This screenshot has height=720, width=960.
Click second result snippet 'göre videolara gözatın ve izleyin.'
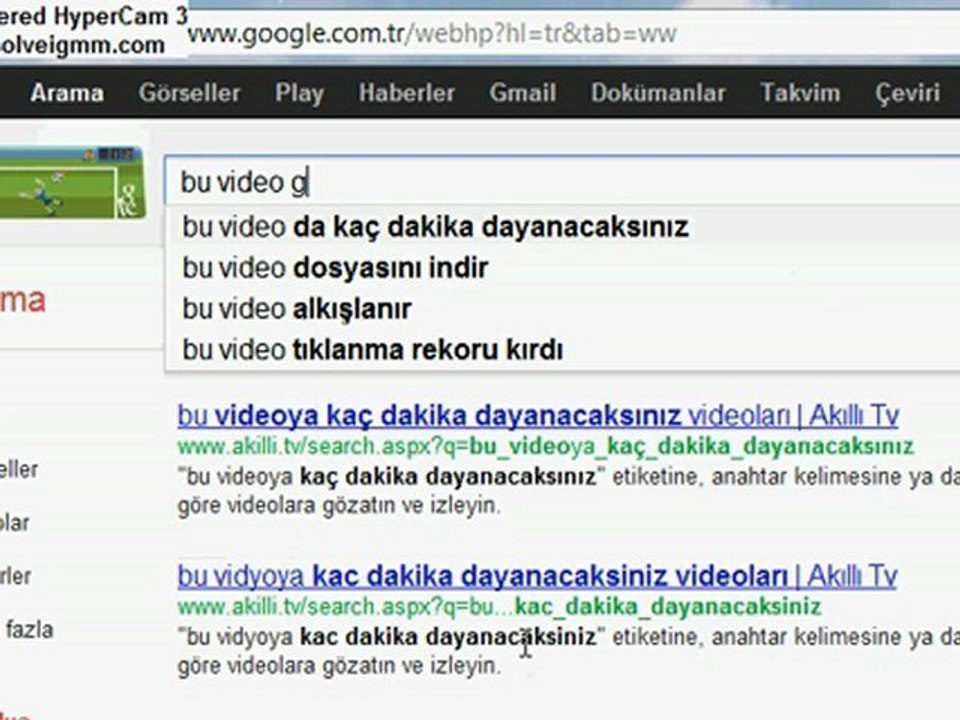(339, 666)
